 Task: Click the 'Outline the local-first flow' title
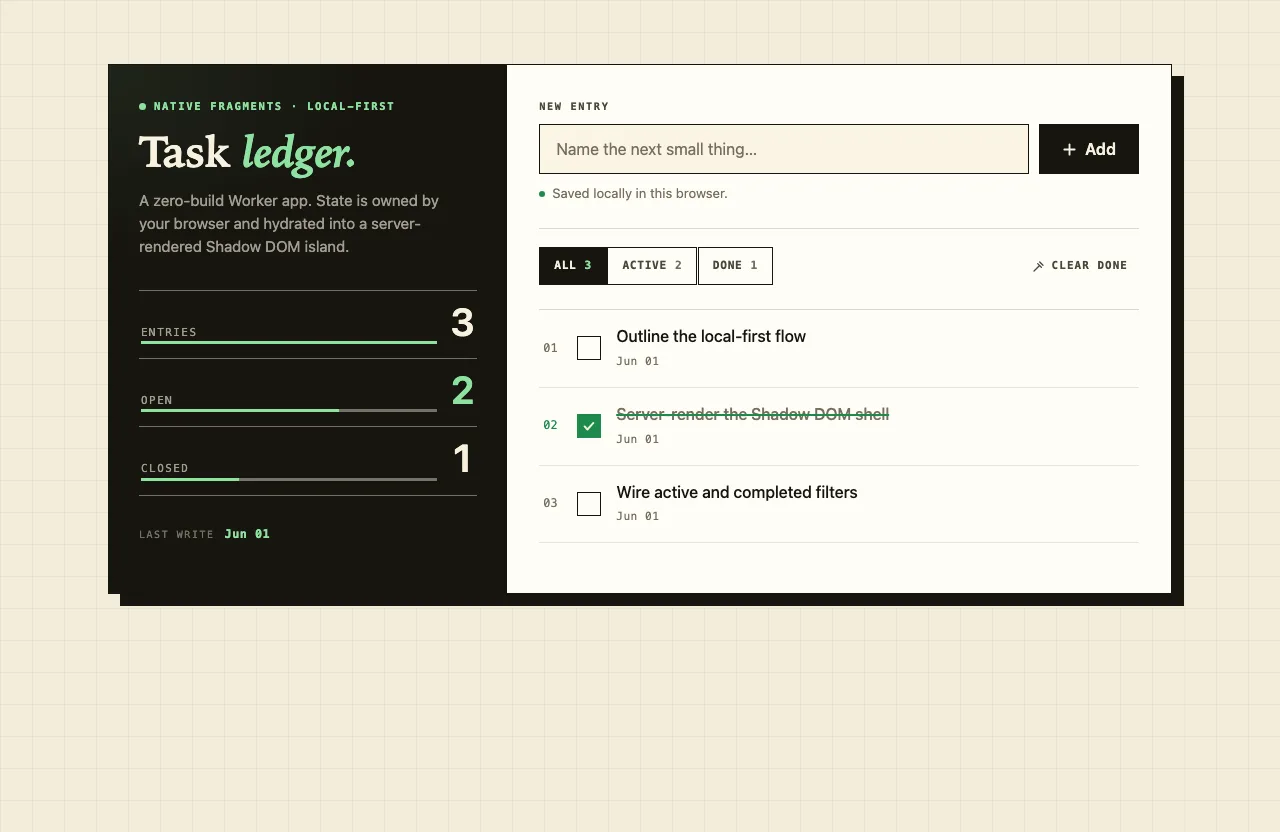pos(711,336)
